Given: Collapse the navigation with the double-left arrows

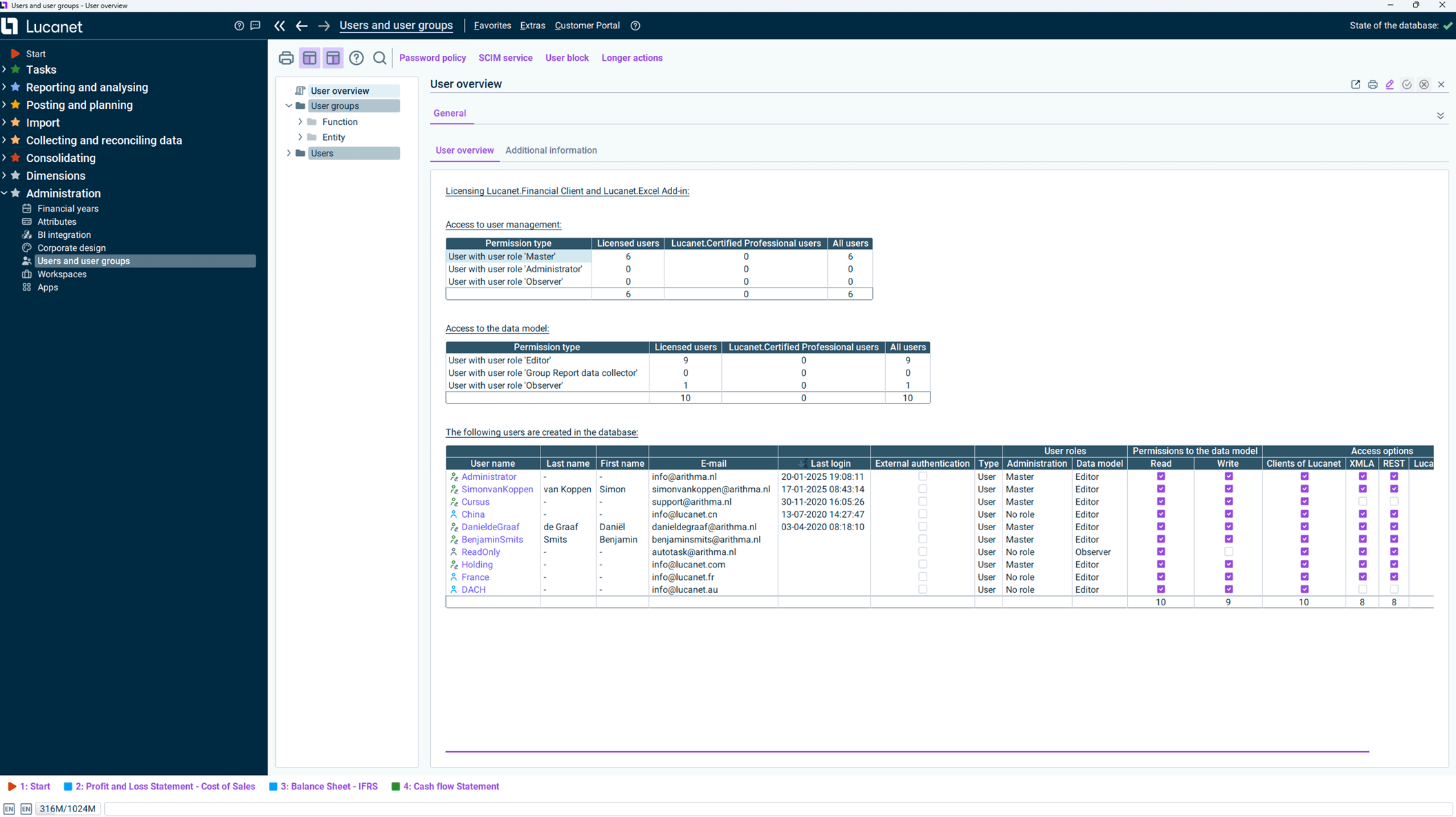Looking at the screenshot, I should pos(279,26).
